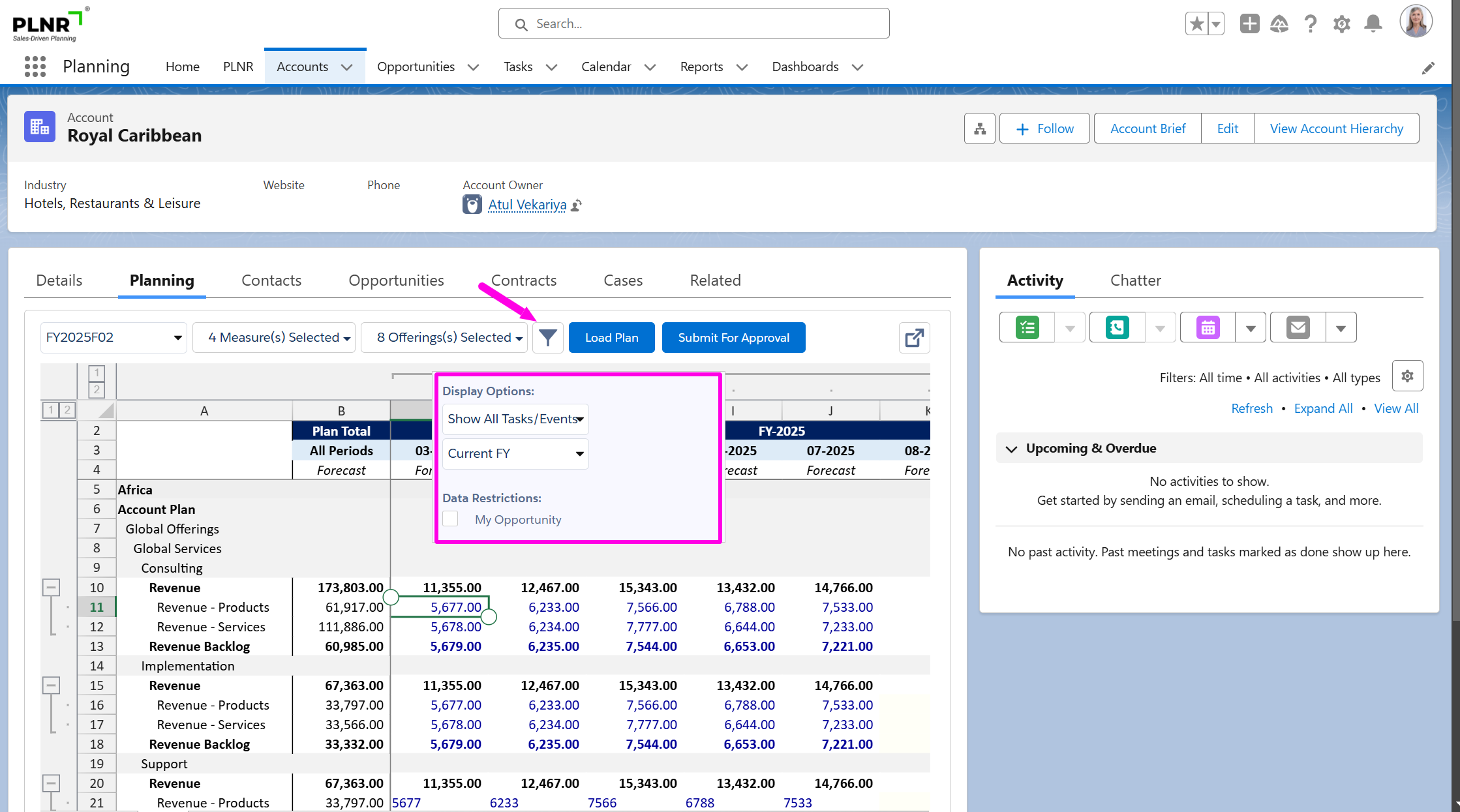Open plan in new window icon

pos(914,338)
